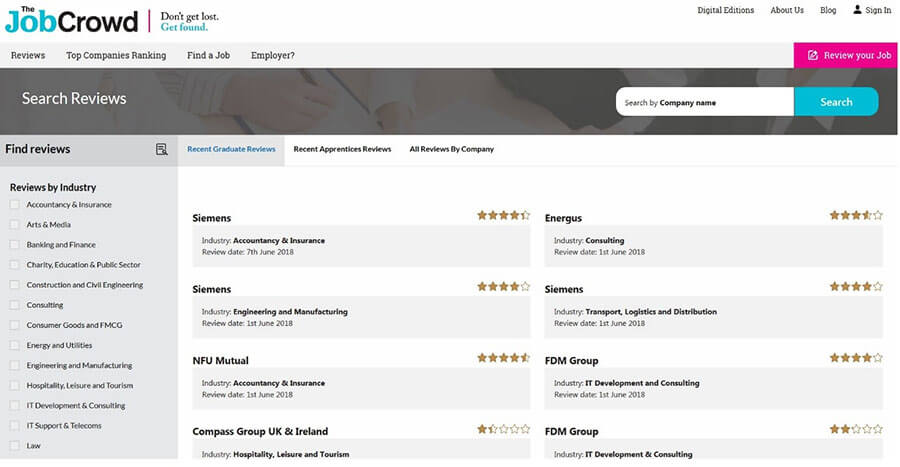Screen dimensions: 900x467
Task: Go to Find a Job menu
Action: 208,56
